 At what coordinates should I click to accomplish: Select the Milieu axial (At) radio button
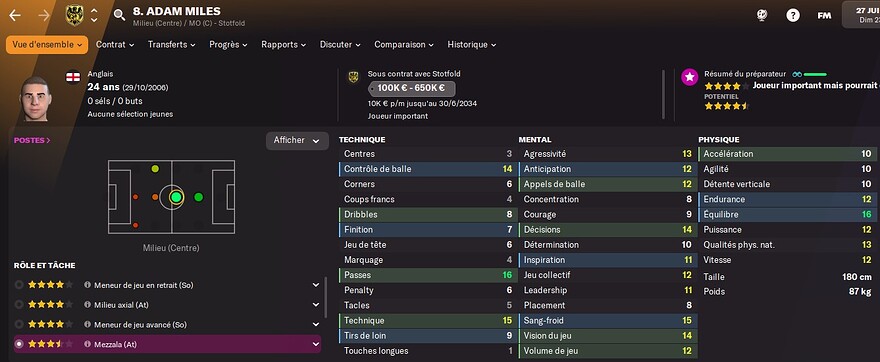coord(19,305)
